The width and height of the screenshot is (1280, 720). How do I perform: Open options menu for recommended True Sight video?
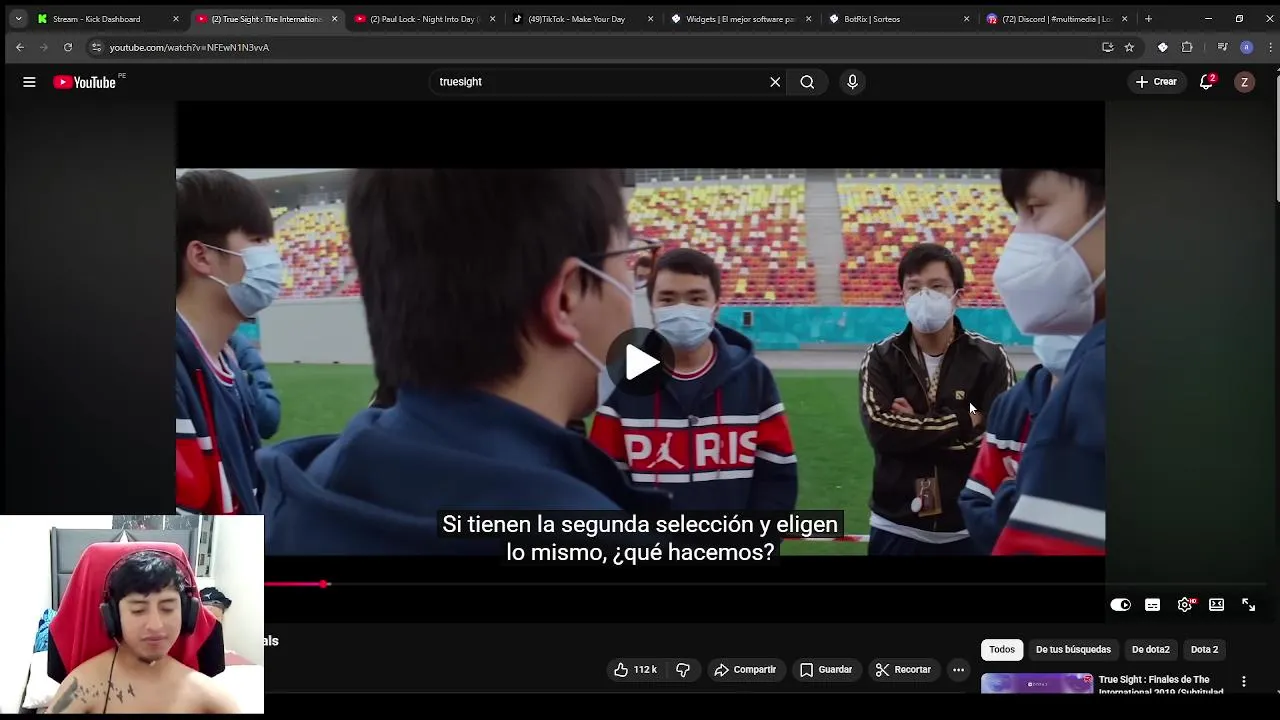click(1244, 682)
